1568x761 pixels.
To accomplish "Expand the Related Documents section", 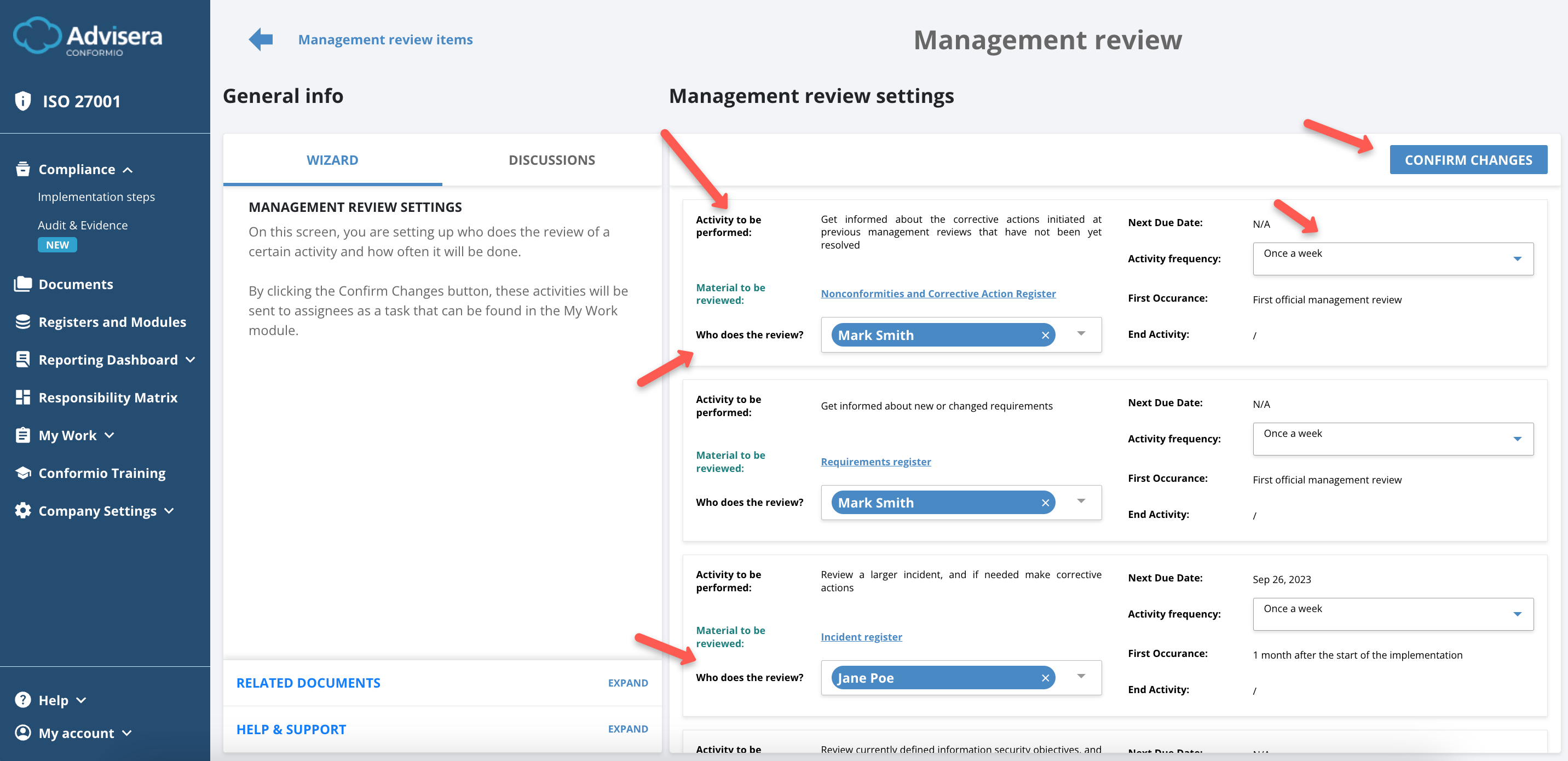I will point(627,683).
